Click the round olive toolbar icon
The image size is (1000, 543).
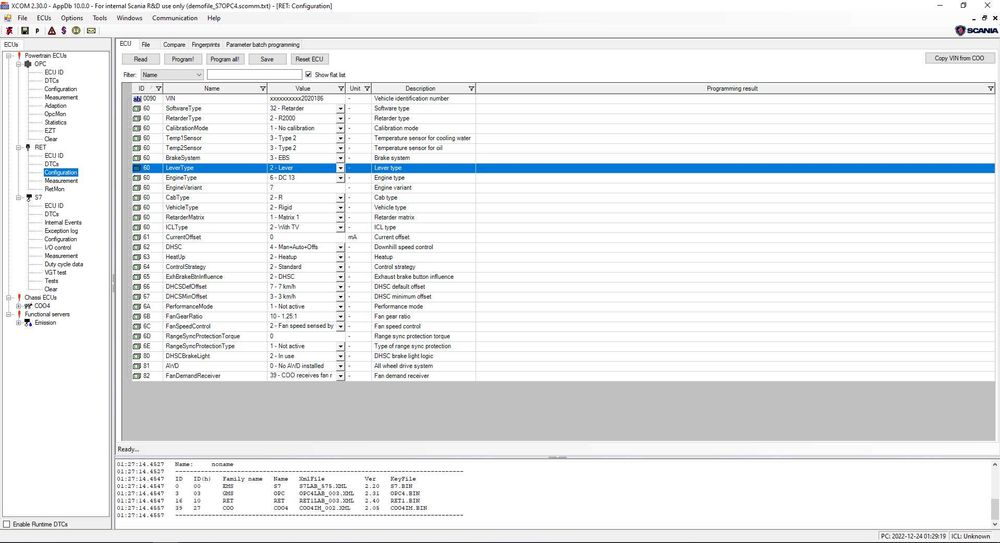tap(76, 31)
